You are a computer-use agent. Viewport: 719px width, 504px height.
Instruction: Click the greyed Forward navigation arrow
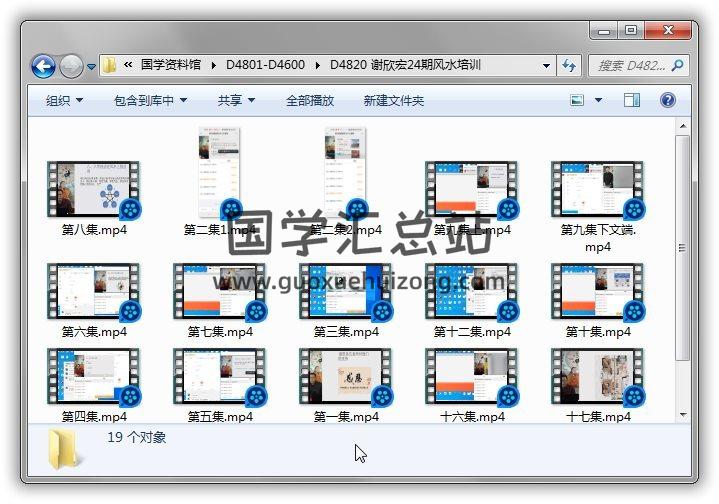[x=72, y=66]
